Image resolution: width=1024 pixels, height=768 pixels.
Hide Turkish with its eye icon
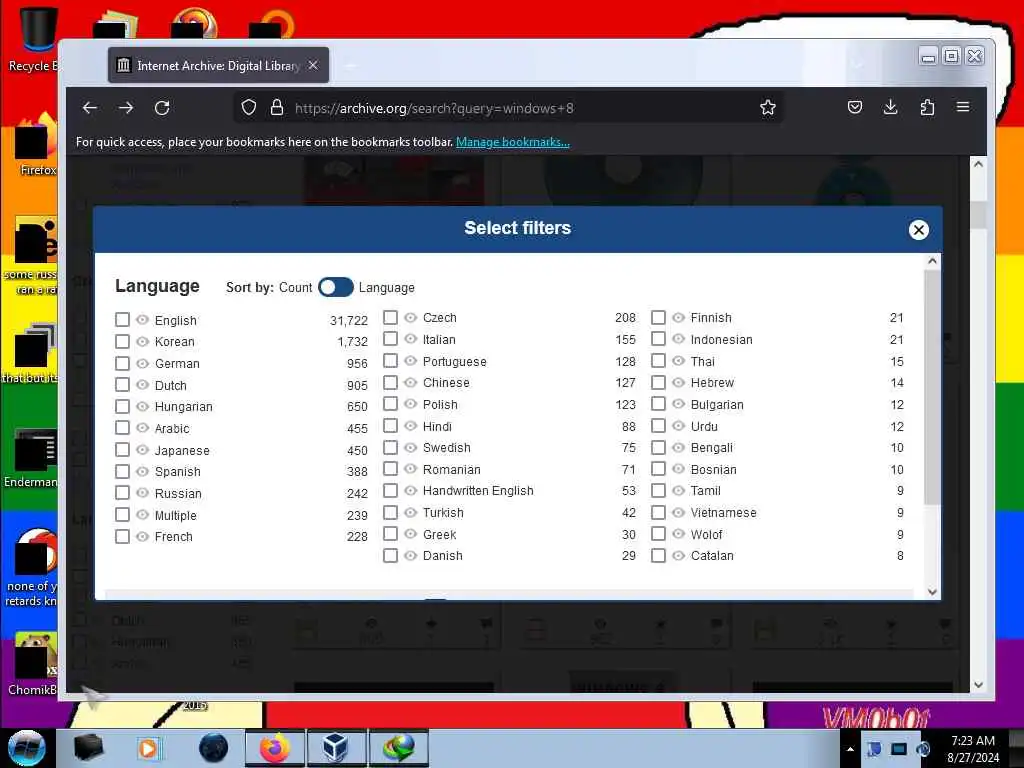[410, 513]
